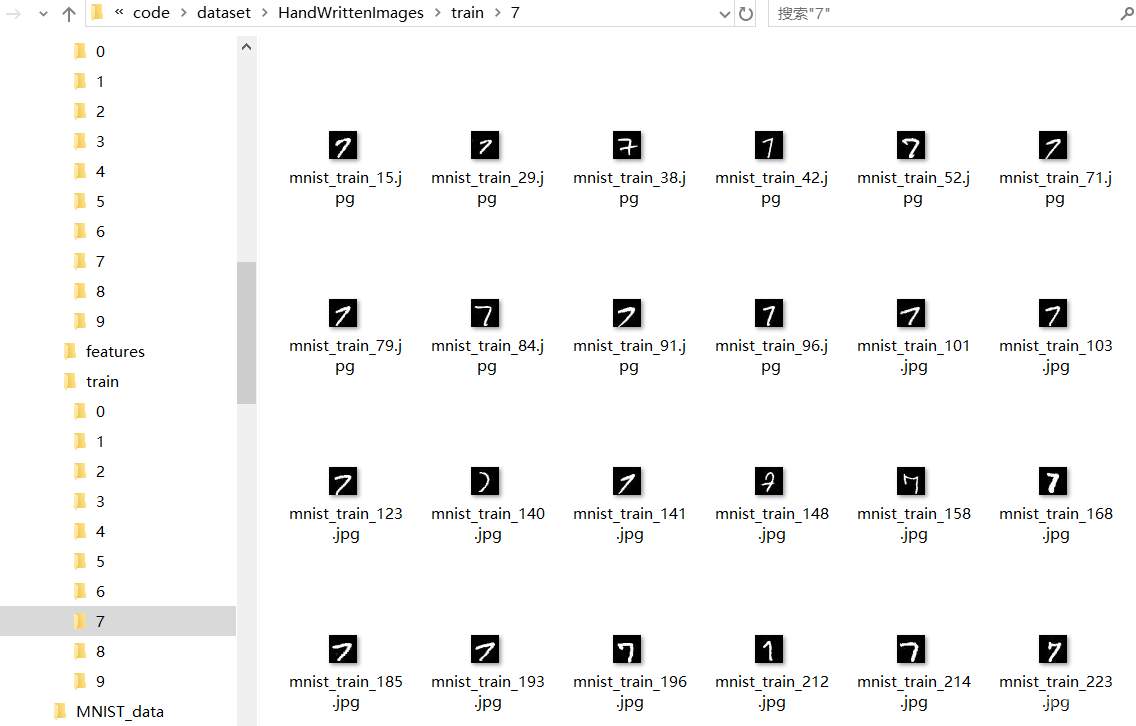Open folder 5 above features
The height and width of the screenshot is (726, 1136).
click(x=100, y=201)
